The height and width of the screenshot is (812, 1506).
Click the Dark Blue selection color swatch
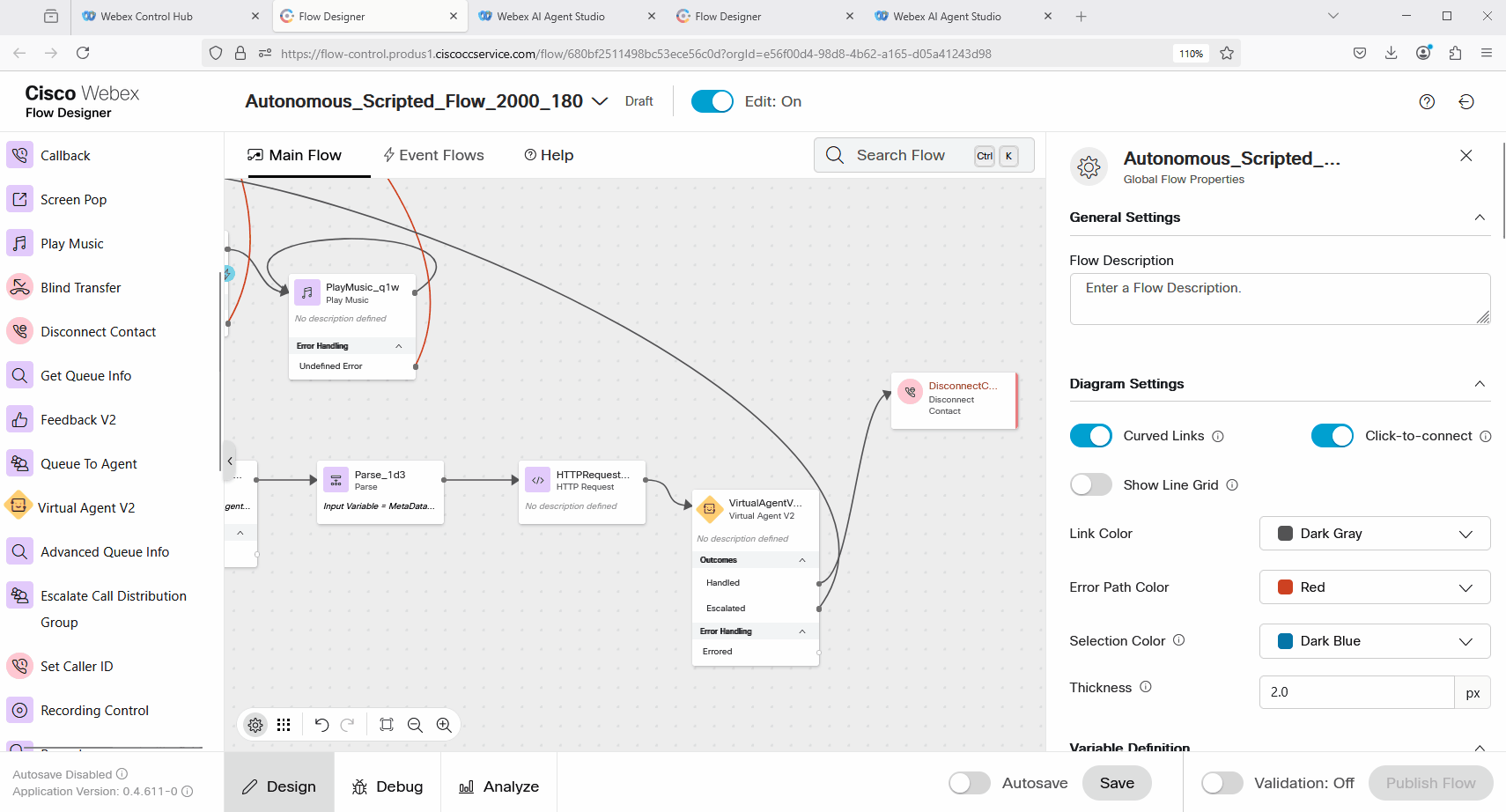coord(1285,641)
